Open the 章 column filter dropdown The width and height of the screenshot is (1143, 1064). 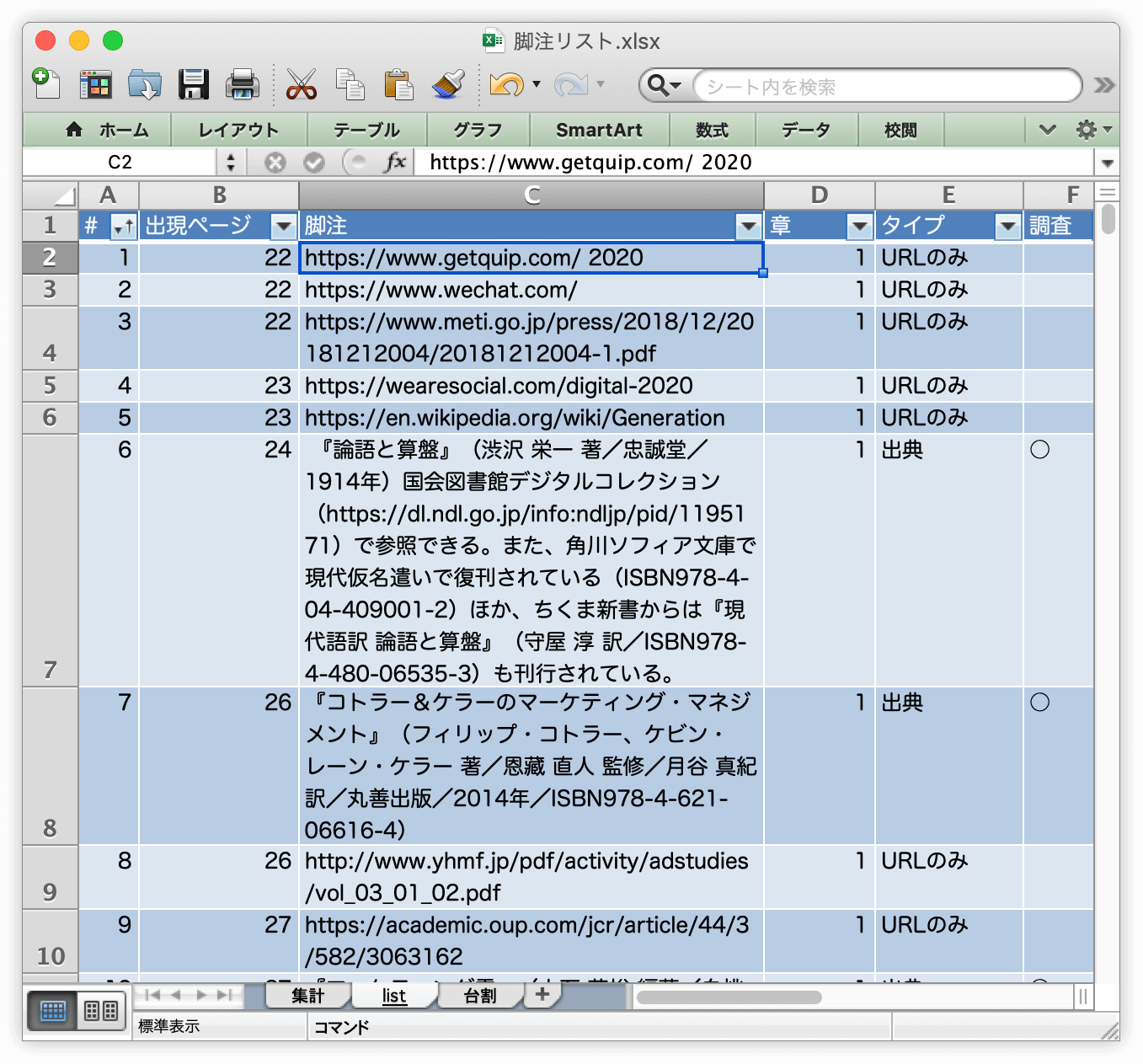(x=860, y=226)
